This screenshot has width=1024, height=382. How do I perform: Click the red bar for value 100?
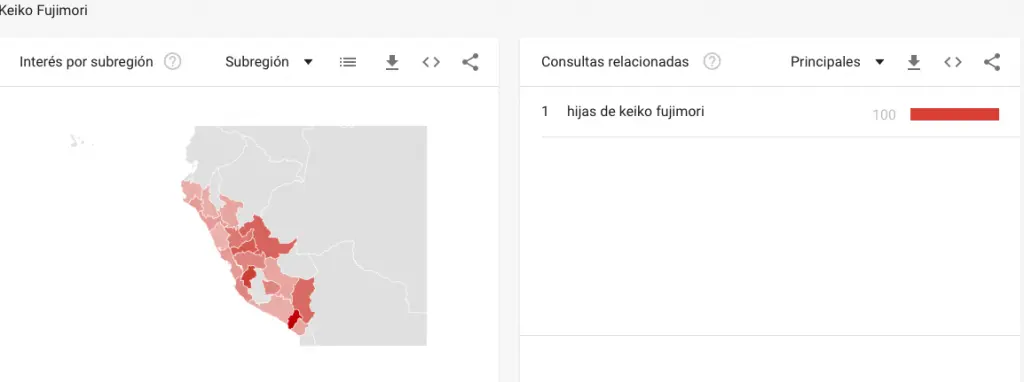click(x=955, y=114)
